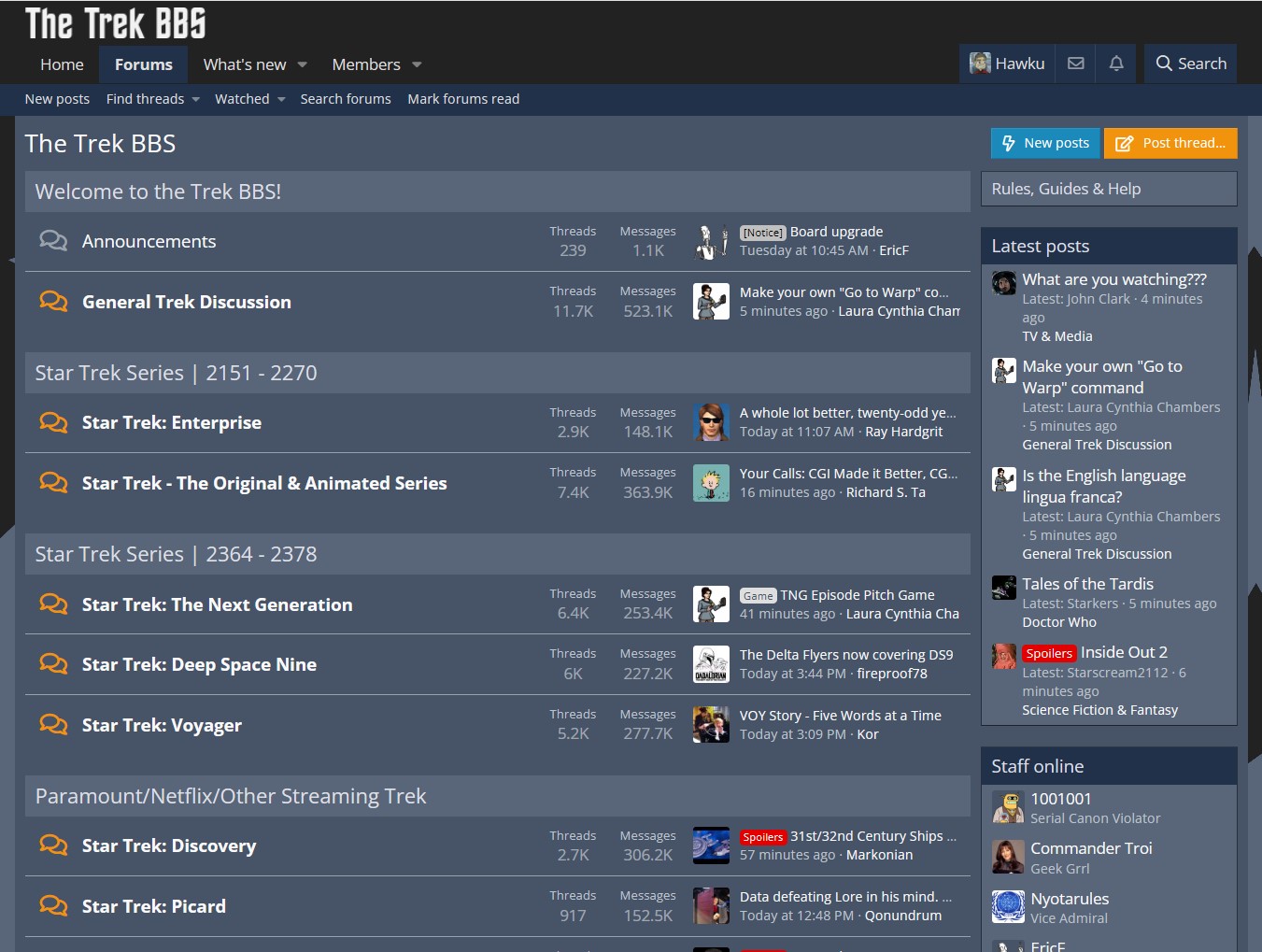The height and width of the screenshot is (952, 1262).
Task: Click The Next Generation forum icon
Action: coord(53,604)
